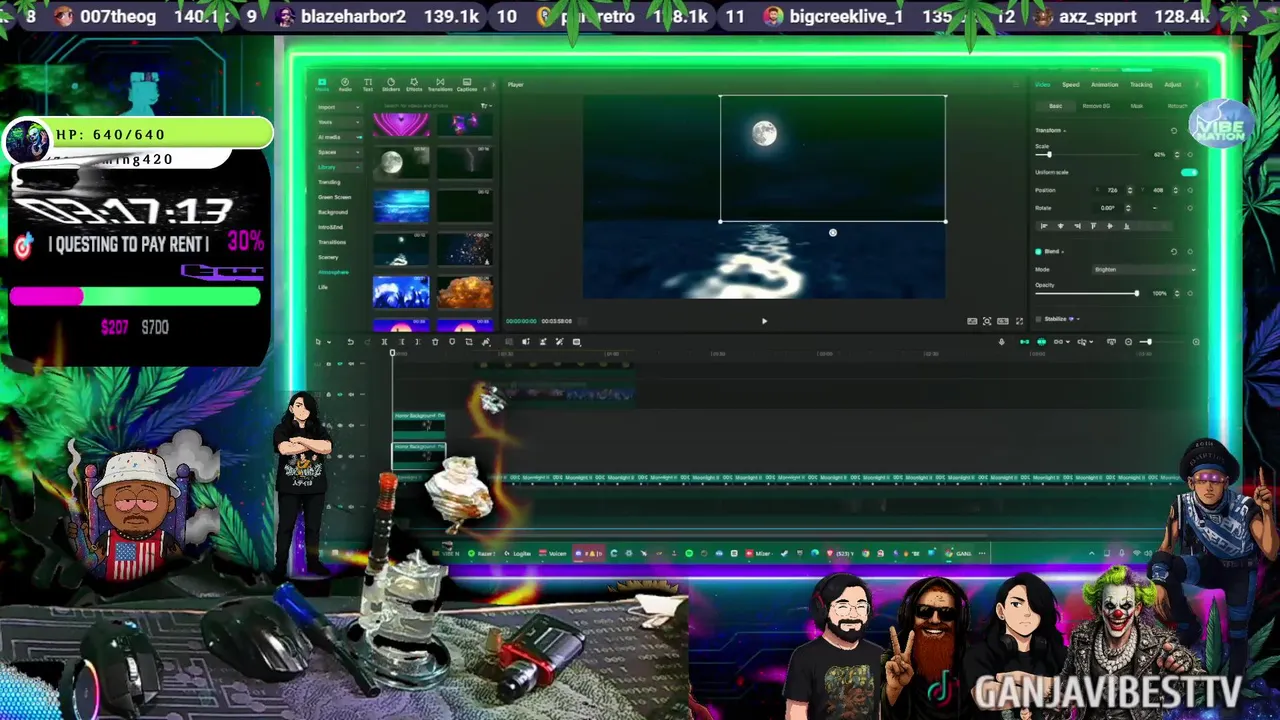The image size is (1280, 720).
Task: Expand the Yours section in sidebar
Action: coord(339,122)
